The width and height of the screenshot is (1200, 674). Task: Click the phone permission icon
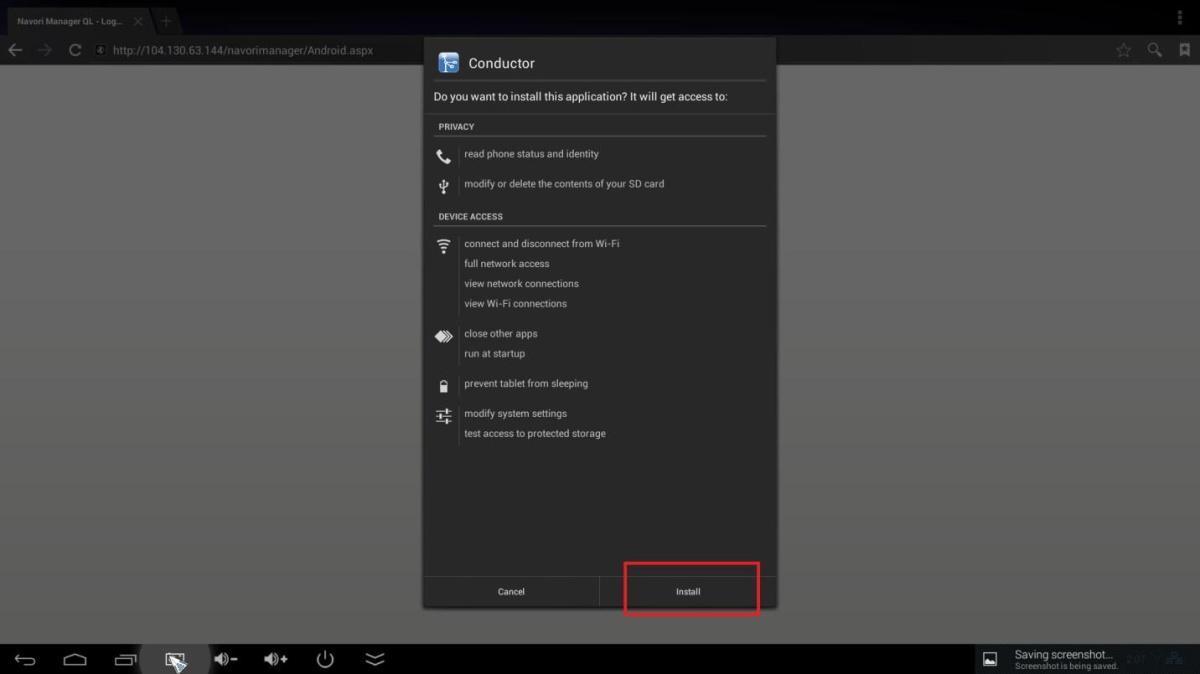444,156
